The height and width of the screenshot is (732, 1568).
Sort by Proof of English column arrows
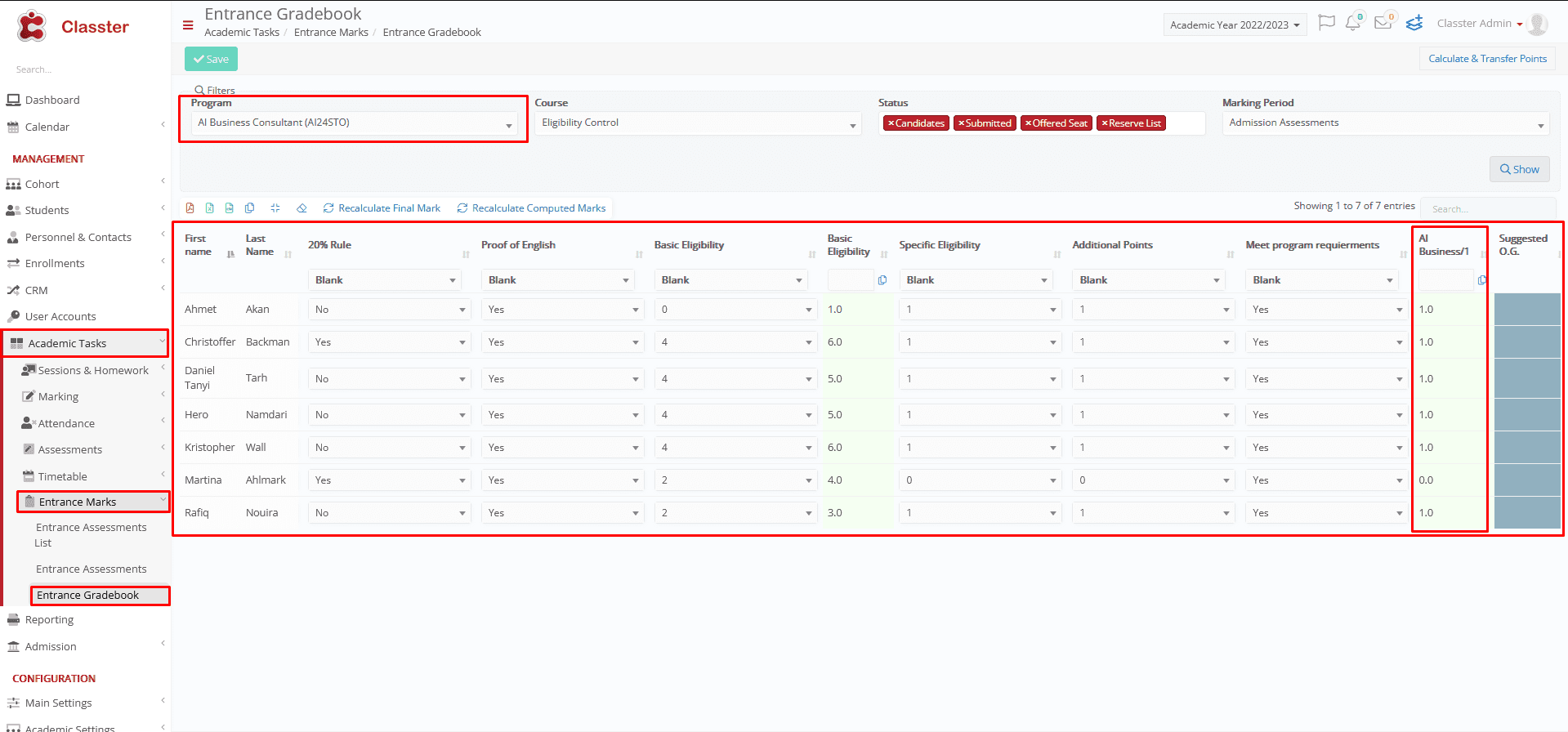(639, 254)
